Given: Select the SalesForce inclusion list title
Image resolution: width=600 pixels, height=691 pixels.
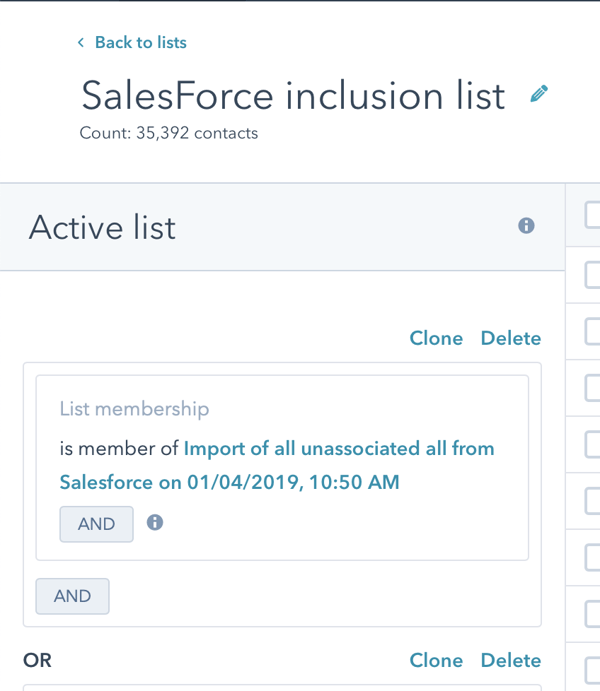Looking at the screenshot, I should coord(293,96).
